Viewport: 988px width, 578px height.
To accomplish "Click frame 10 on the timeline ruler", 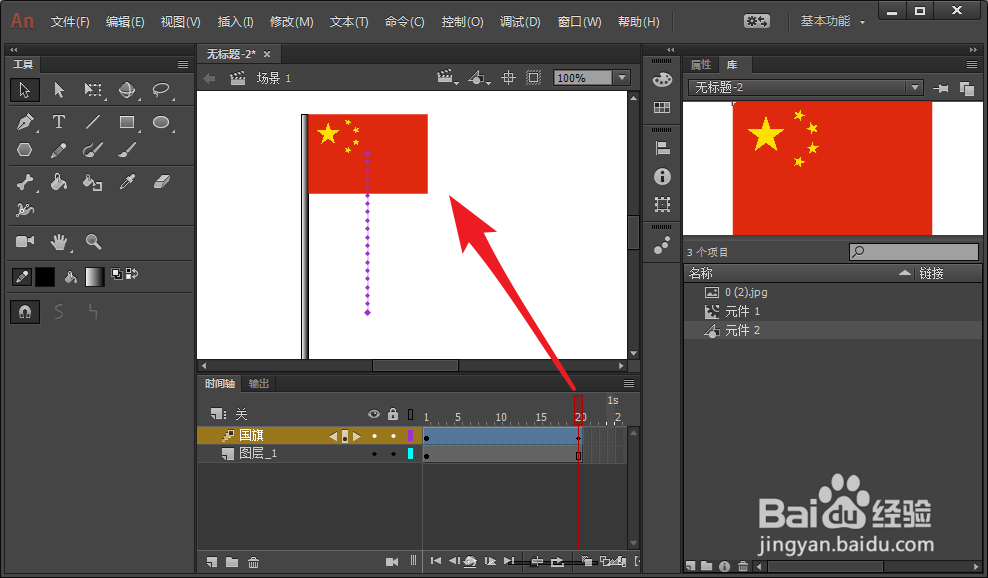I will pos(501,417).
